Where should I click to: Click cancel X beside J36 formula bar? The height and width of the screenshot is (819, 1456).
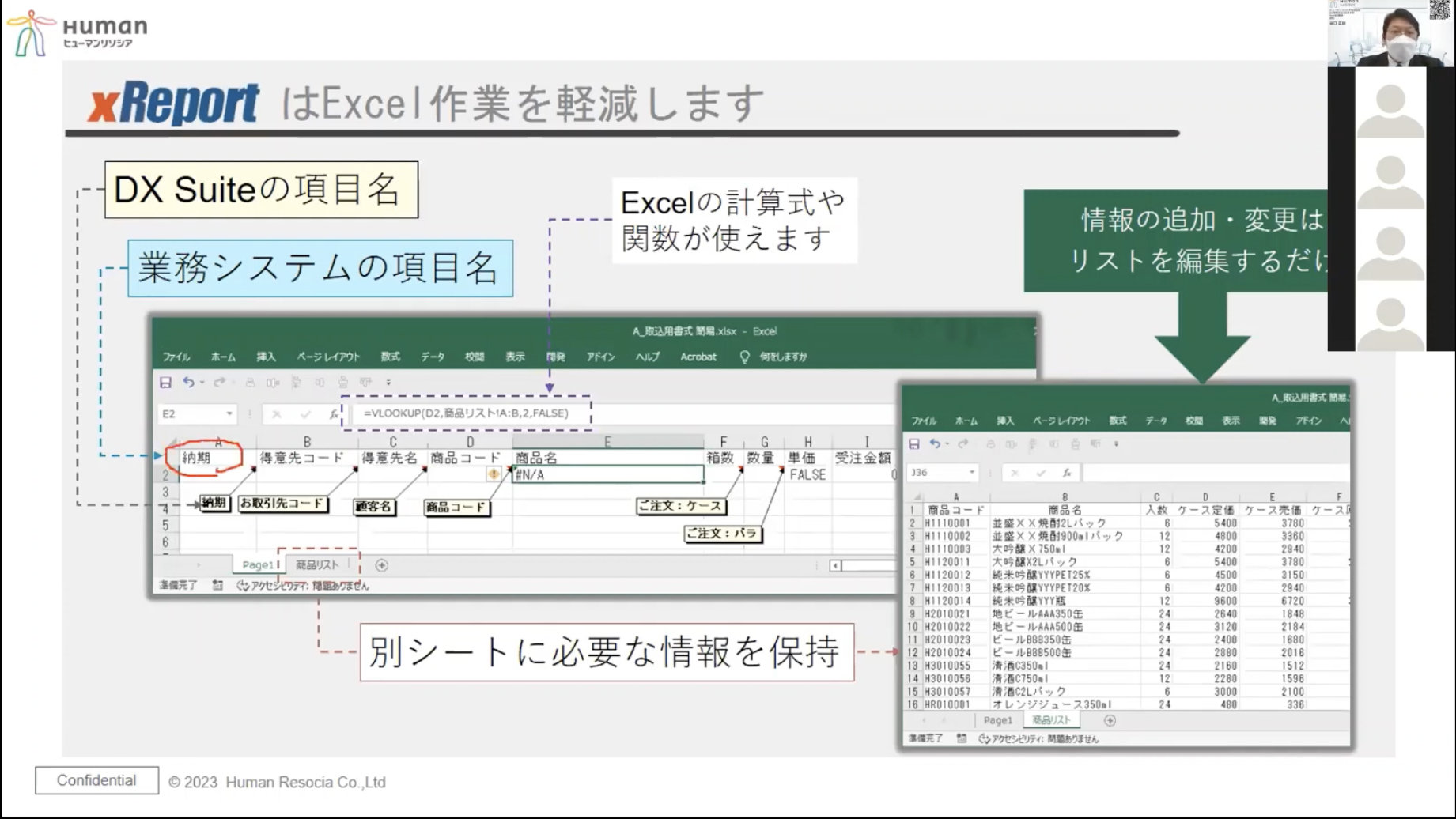[x=1015, y=473]
